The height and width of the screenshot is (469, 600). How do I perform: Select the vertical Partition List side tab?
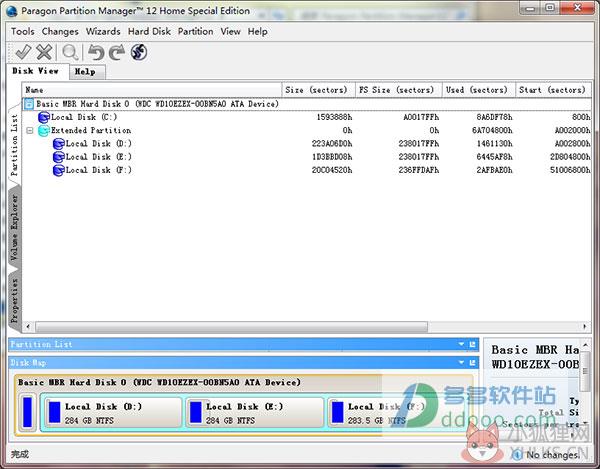point(14,145)
